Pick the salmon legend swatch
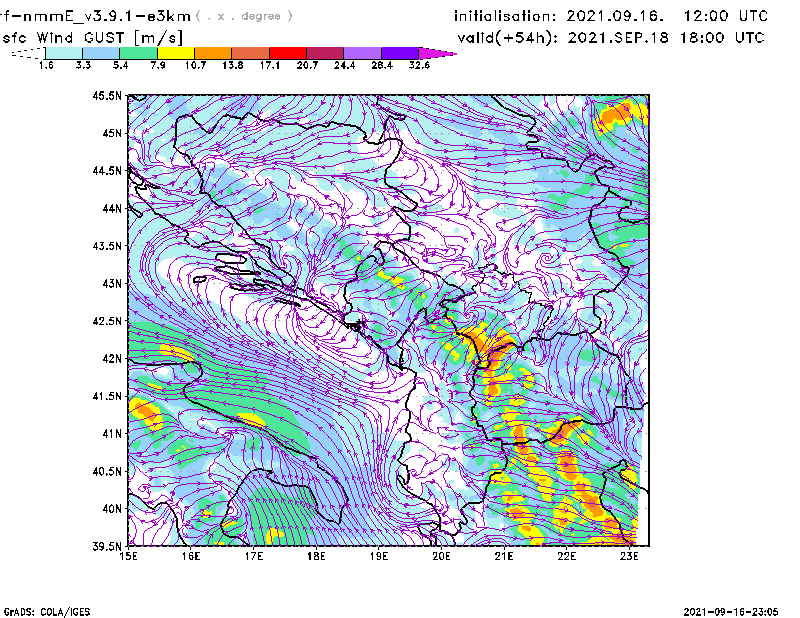The width and height of the screenshot is (800, 618). 251,53
